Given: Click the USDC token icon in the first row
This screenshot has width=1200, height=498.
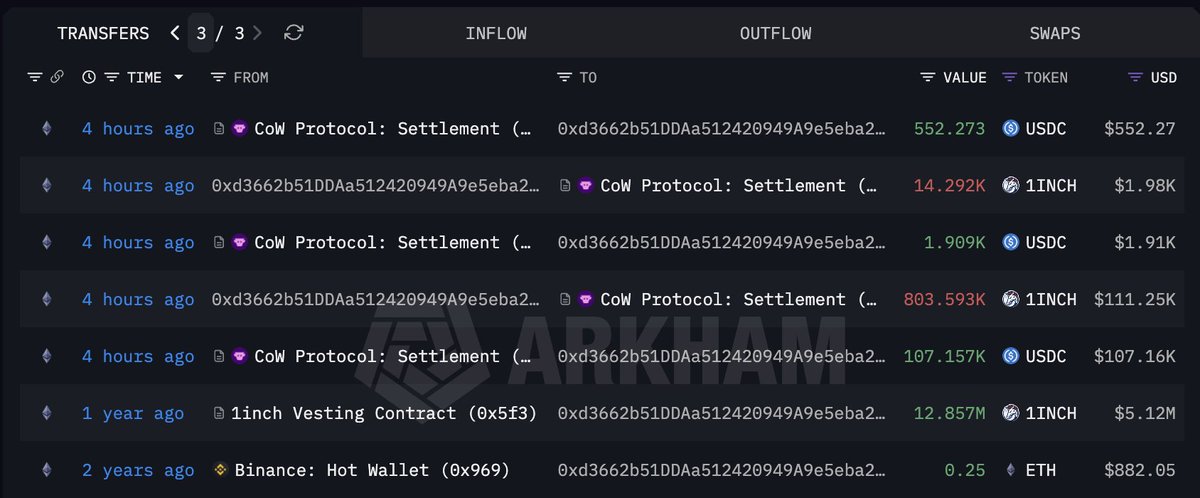Looking at the screenshot, I should tap(1010, 128).
